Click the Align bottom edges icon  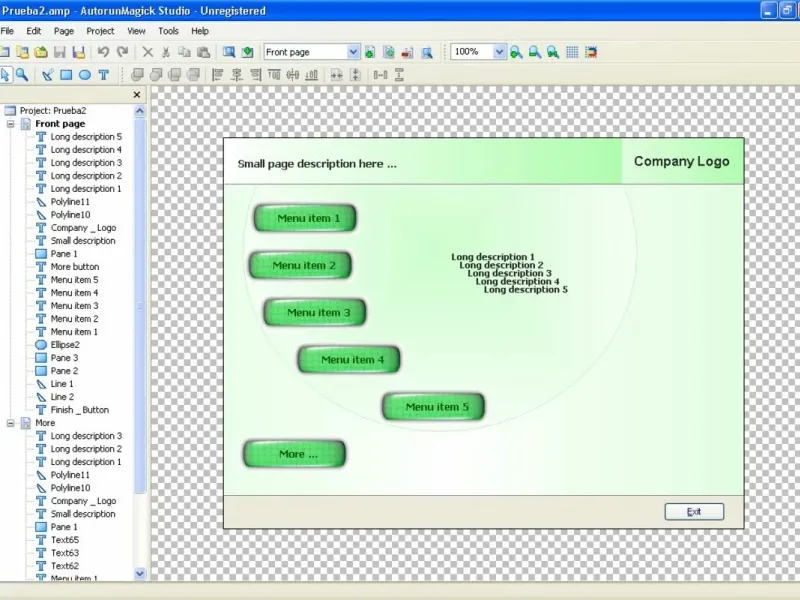[311, 75]
